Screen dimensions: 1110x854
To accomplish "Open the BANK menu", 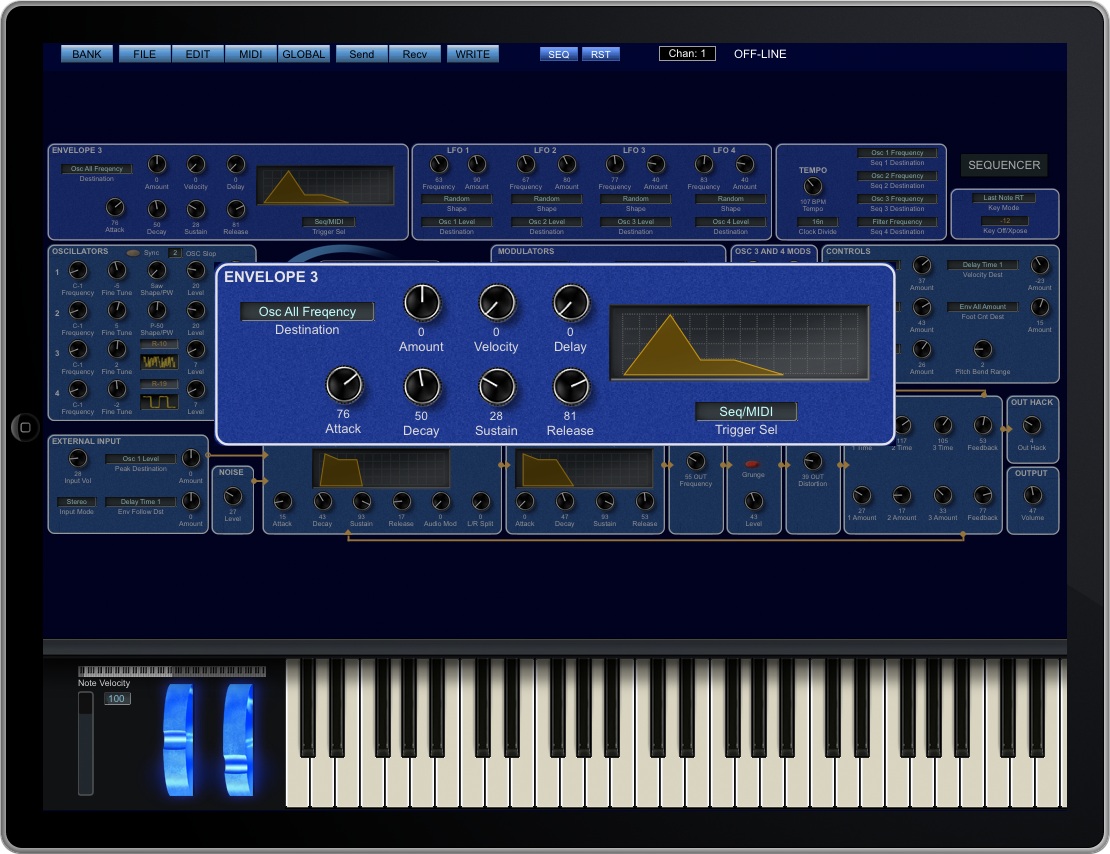I will click(x=86, y=54).
